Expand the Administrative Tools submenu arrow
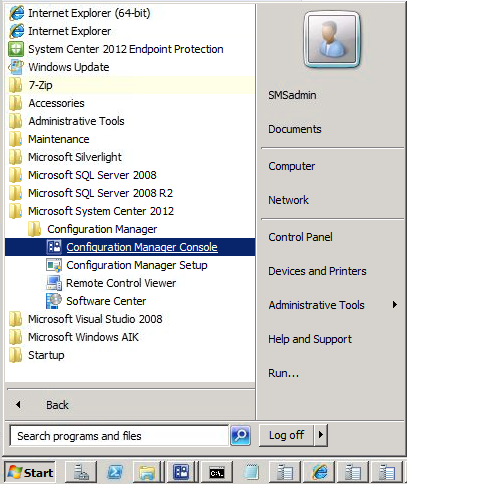The width and height of the screenshot is (489, 484). [x=395, y=305]
